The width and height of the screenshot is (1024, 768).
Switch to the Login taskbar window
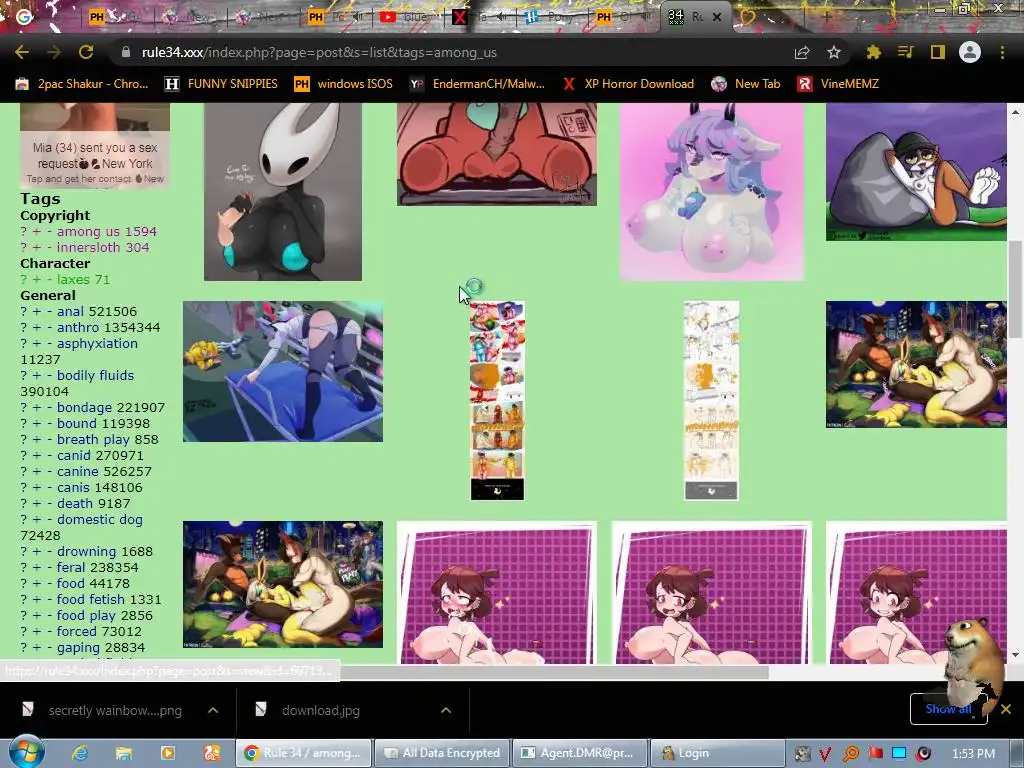[716, 753]
